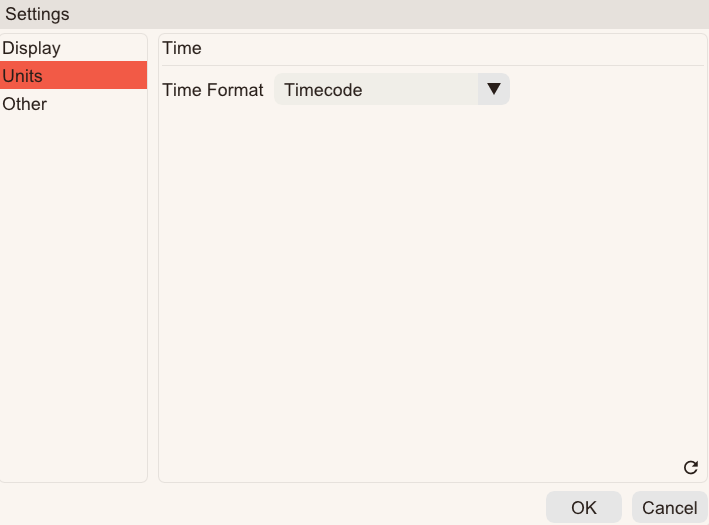Screen dimensions: 709x525
Task: Click the Time section header
Action: 182,48
